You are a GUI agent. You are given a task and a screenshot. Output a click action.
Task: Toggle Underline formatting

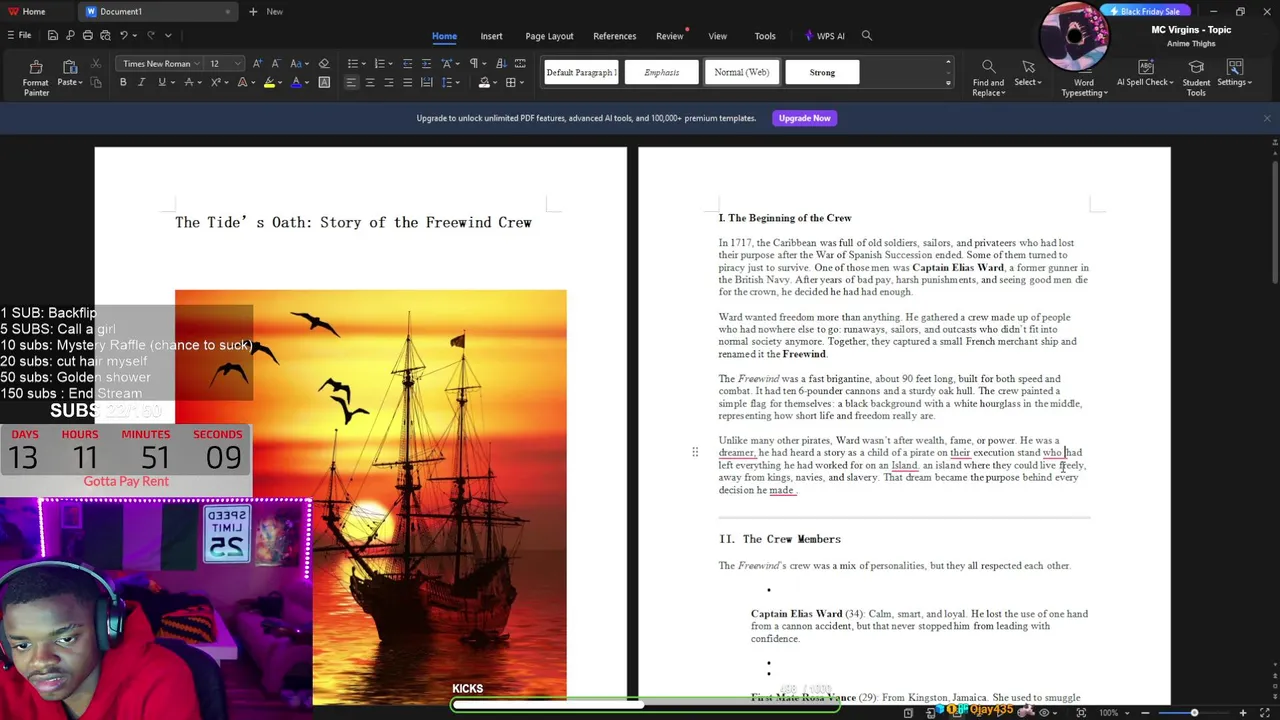(x=161, y=82)
